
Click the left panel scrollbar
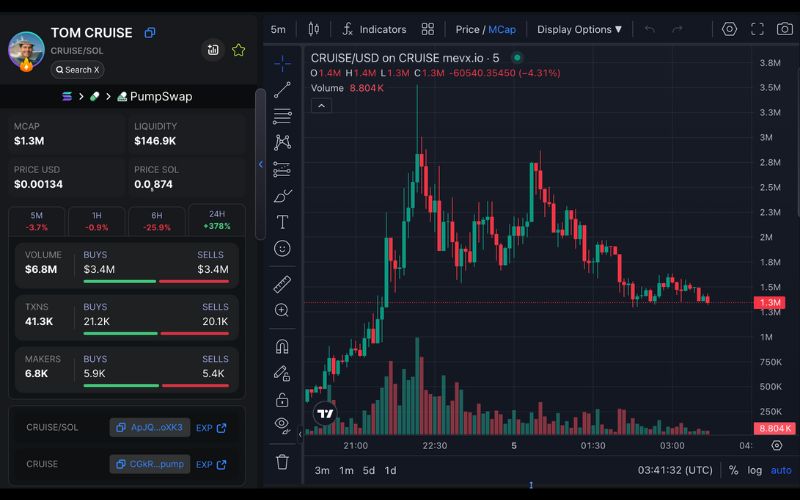click(x=260, y=163)
